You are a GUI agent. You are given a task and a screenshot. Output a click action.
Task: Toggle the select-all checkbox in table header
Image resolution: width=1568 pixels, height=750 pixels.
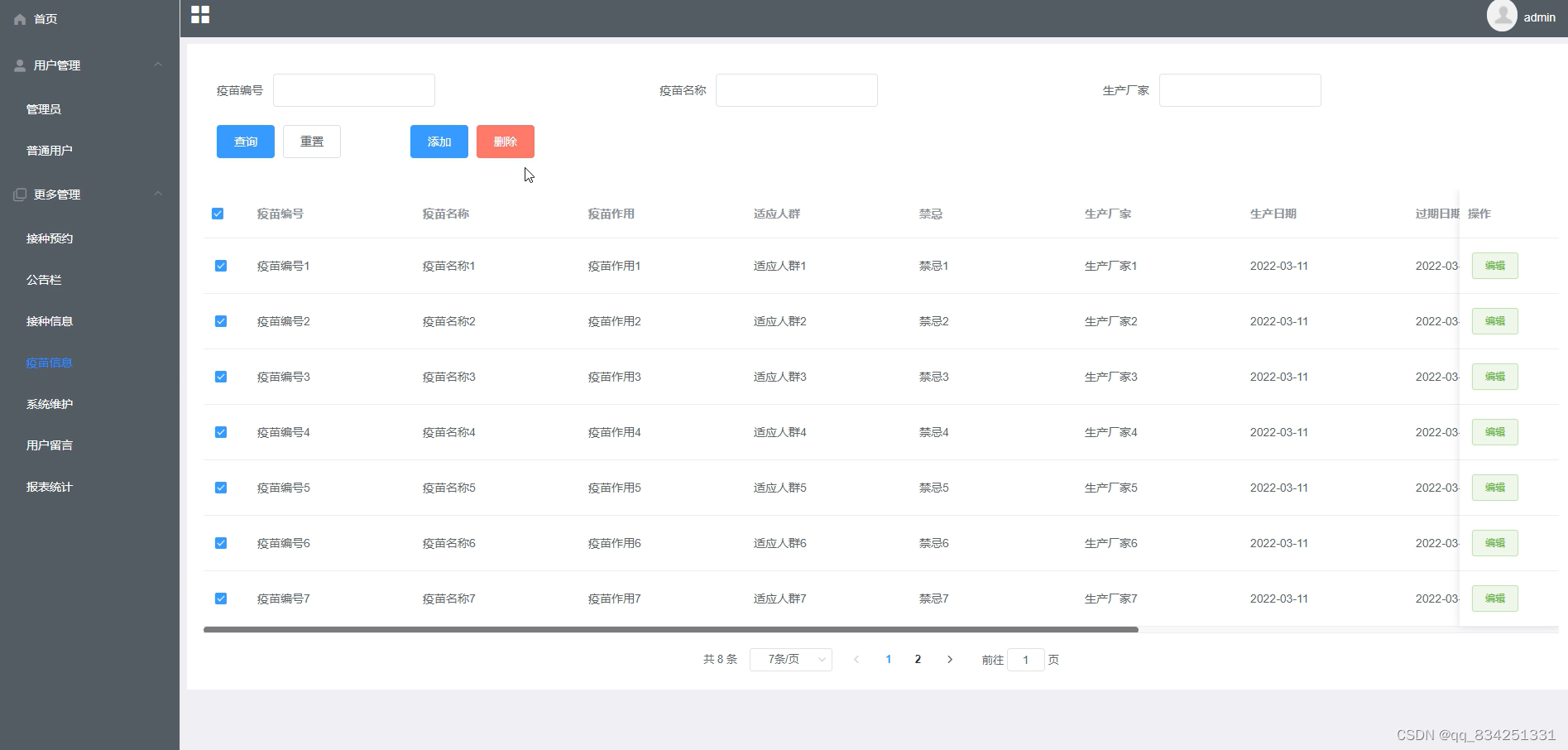[x=218, y=214]
